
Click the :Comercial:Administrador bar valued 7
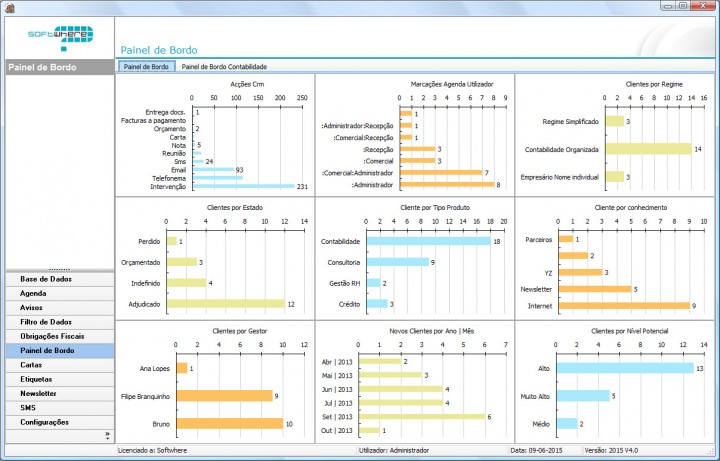[441, 173]
